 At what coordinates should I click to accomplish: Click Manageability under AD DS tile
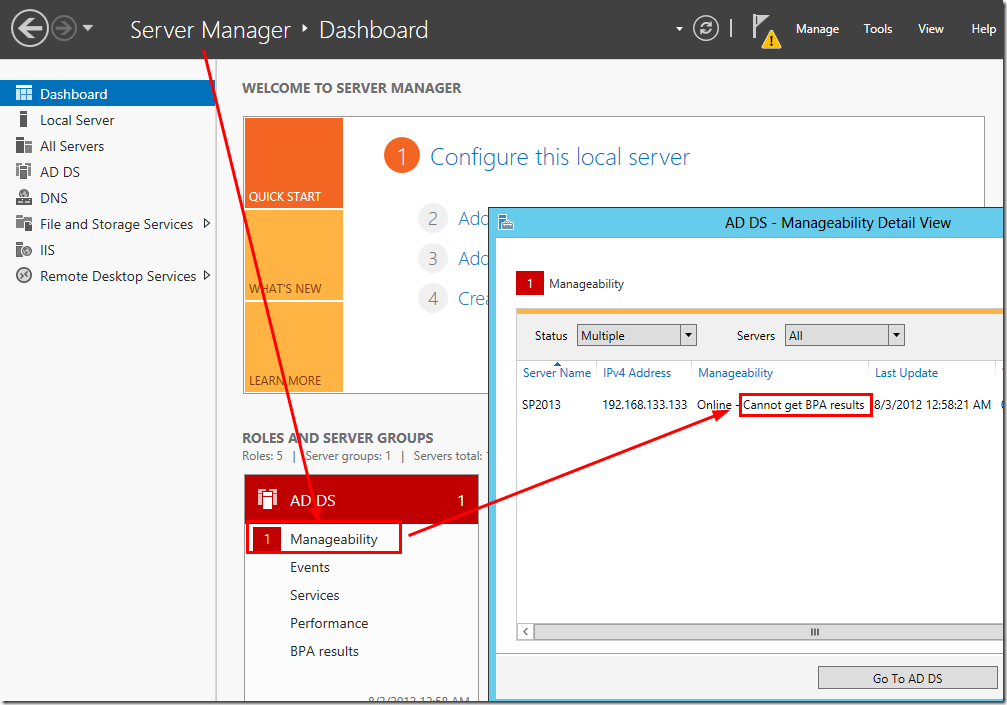[x=333, y=539]
